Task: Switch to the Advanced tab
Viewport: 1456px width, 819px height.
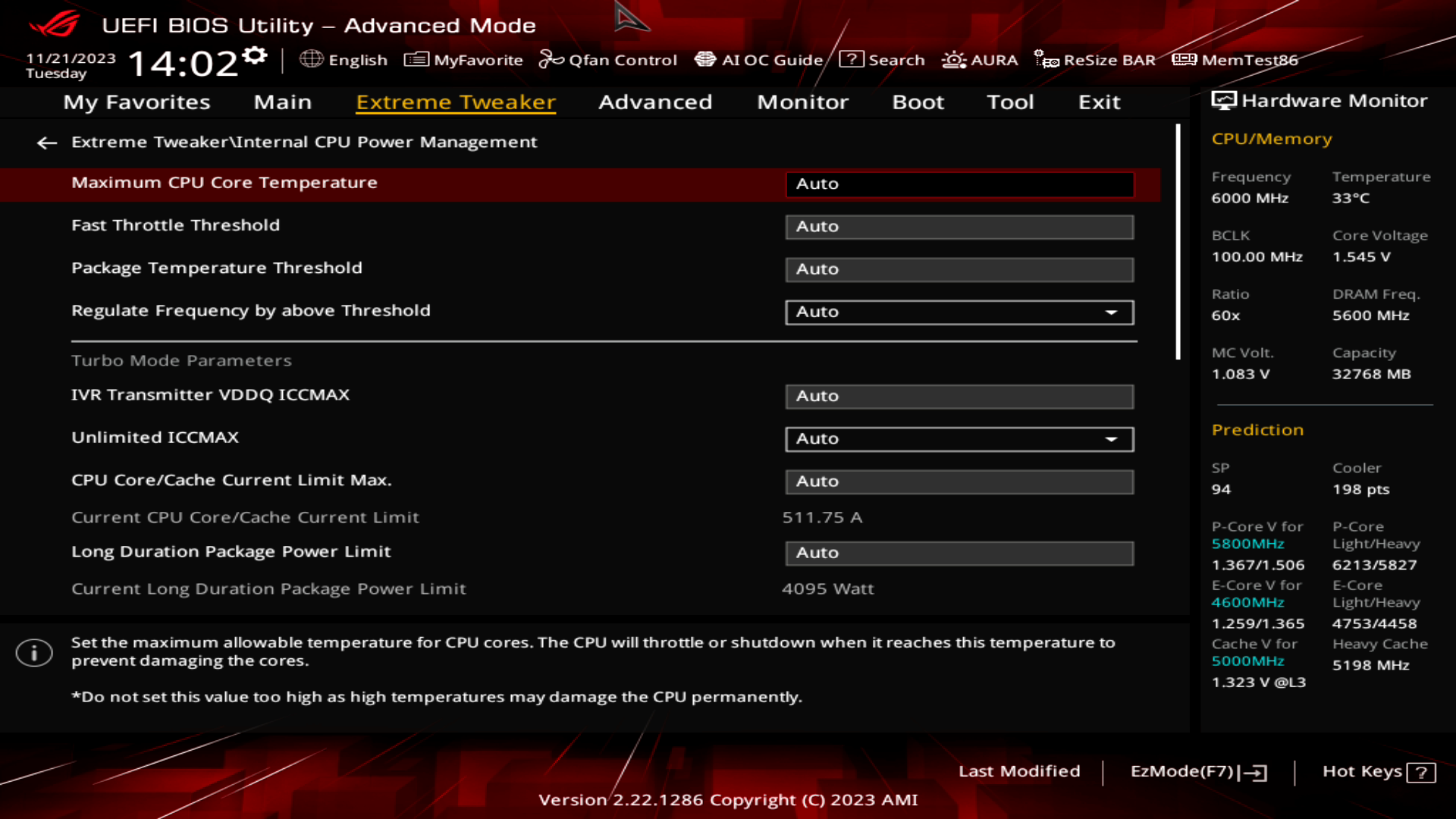Action: point(654,102)
